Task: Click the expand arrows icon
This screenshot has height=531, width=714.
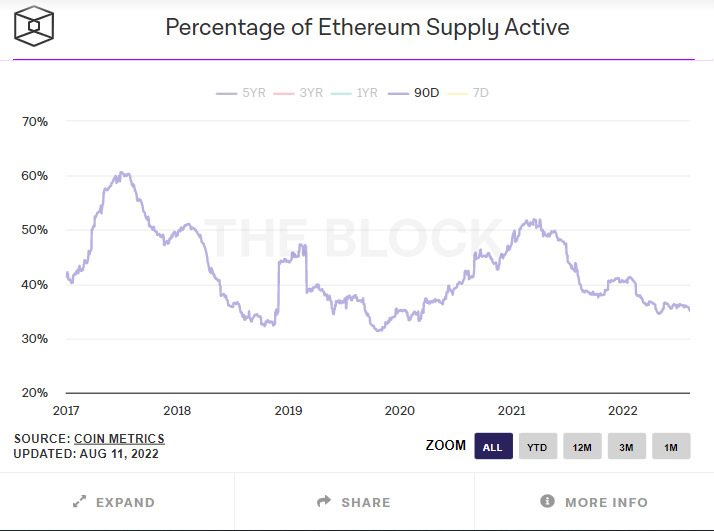Action: pyautogui.click(x=79, y=502)
